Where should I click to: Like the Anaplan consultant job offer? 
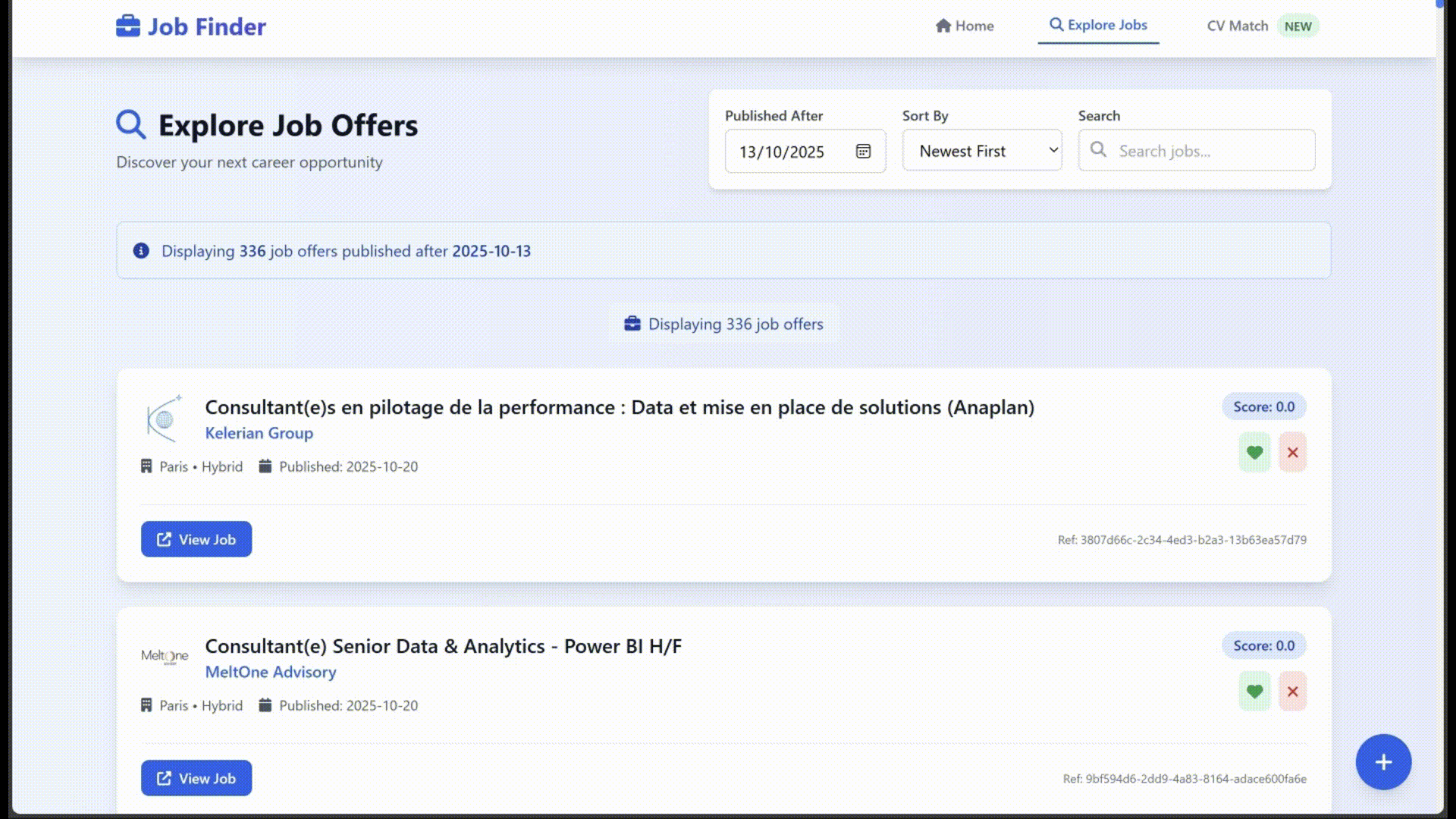coord(1254,452)
